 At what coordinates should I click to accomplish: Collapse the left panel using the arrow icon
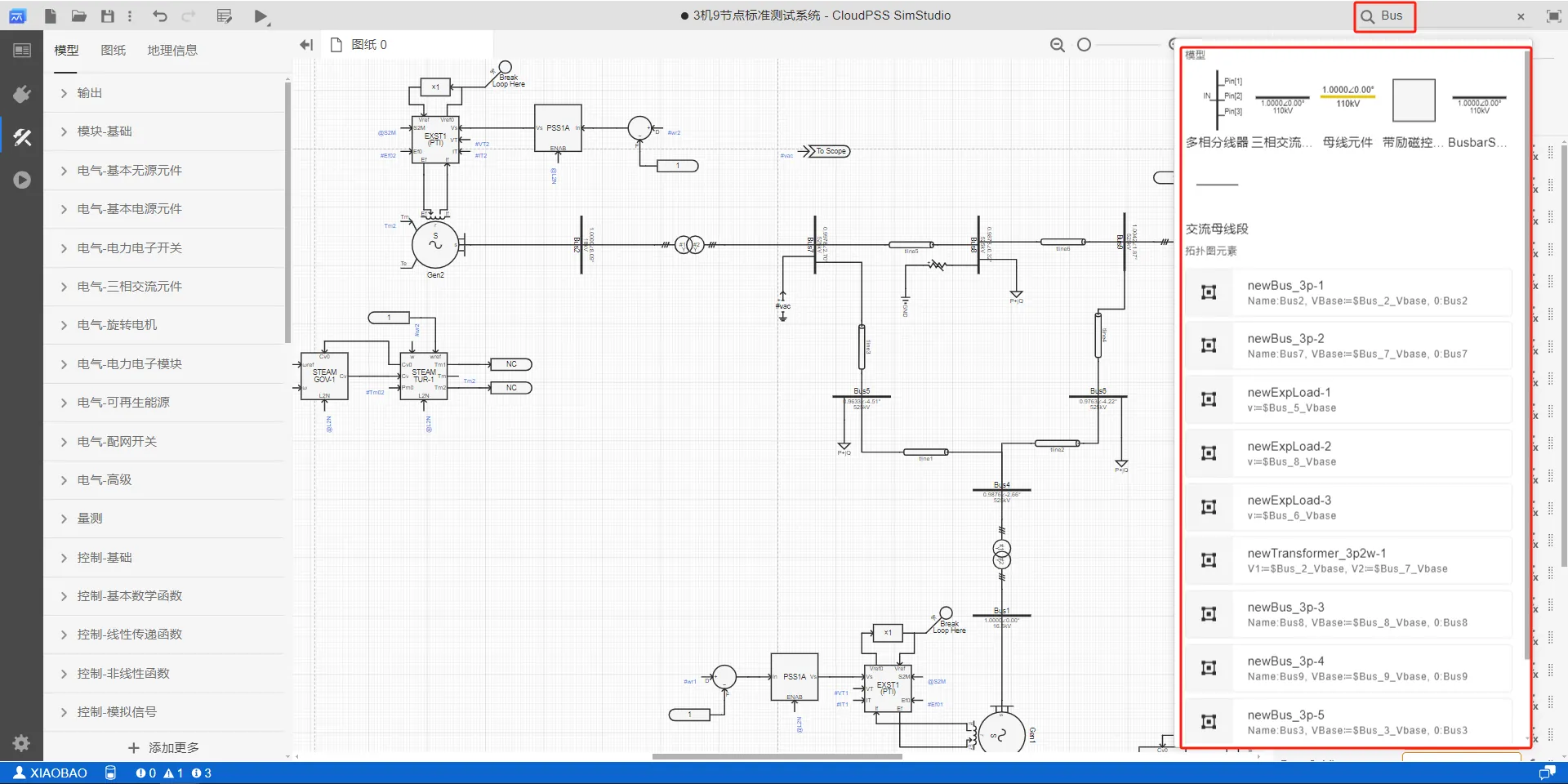click(306, 45)
